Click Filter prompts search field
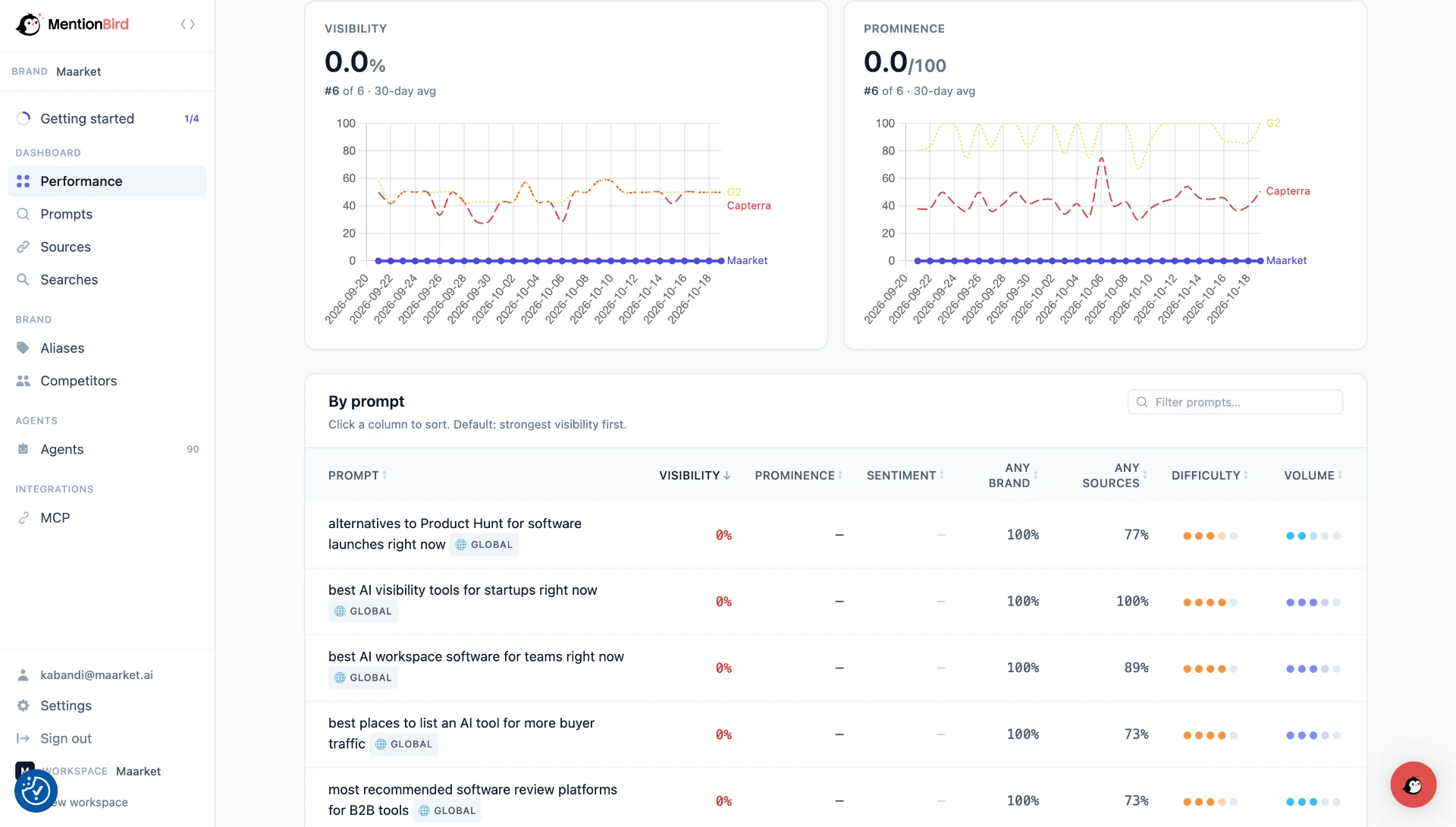Image resolution: width=1456 pixels, height=827 pixels. [1235, 402]
